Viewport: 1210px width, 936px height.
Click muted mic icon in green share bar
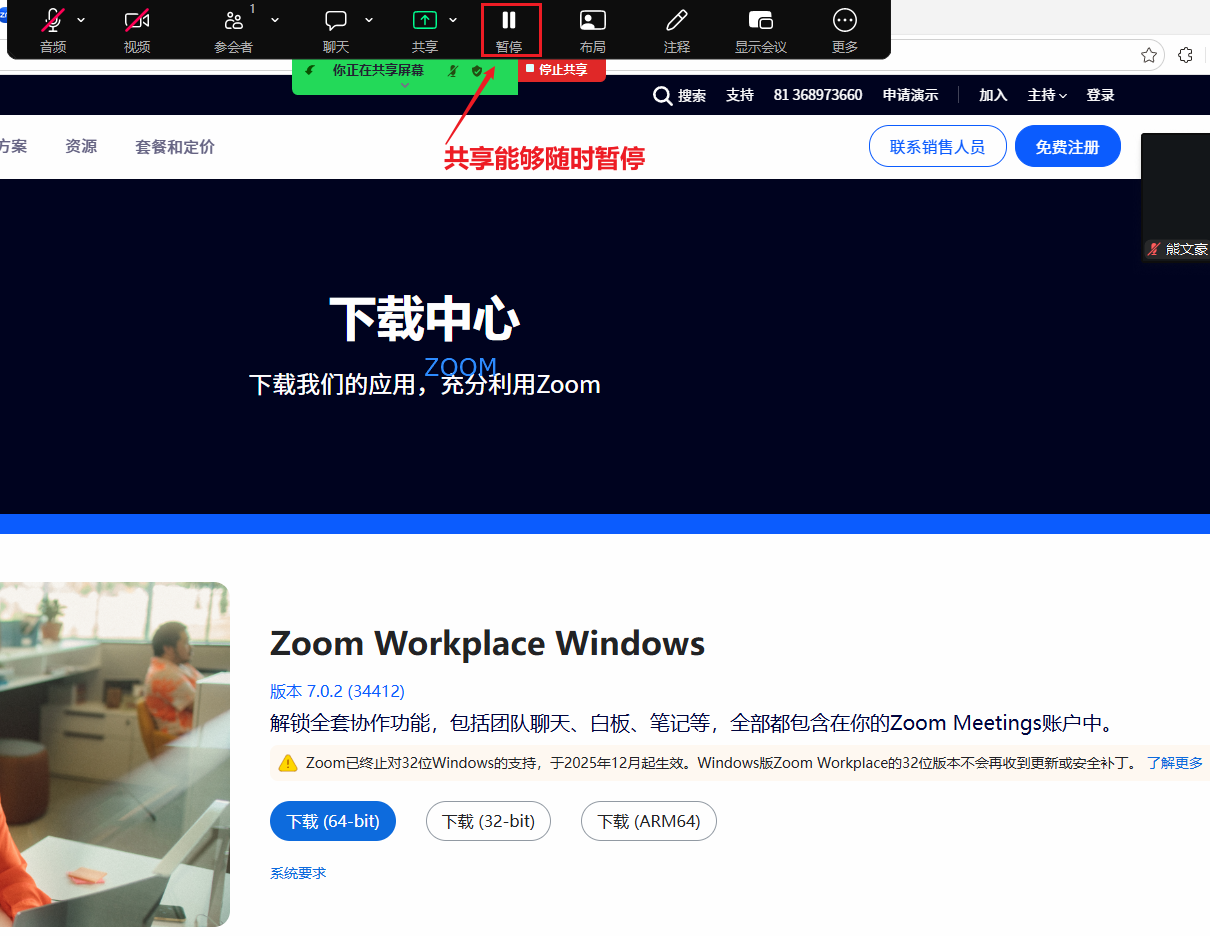[x=453, y=71]
